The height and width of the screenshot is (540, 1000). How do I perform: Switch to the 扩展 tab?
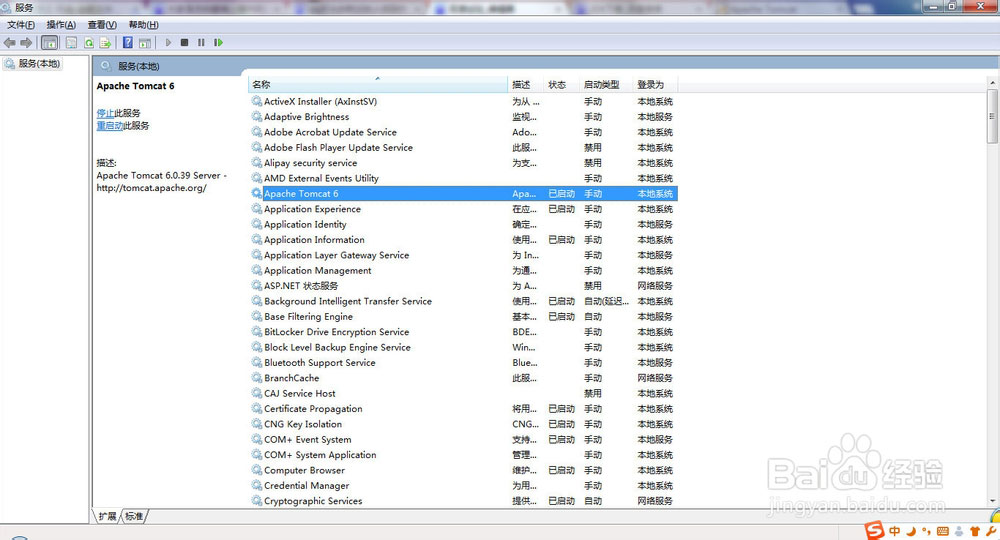(107, 516)
